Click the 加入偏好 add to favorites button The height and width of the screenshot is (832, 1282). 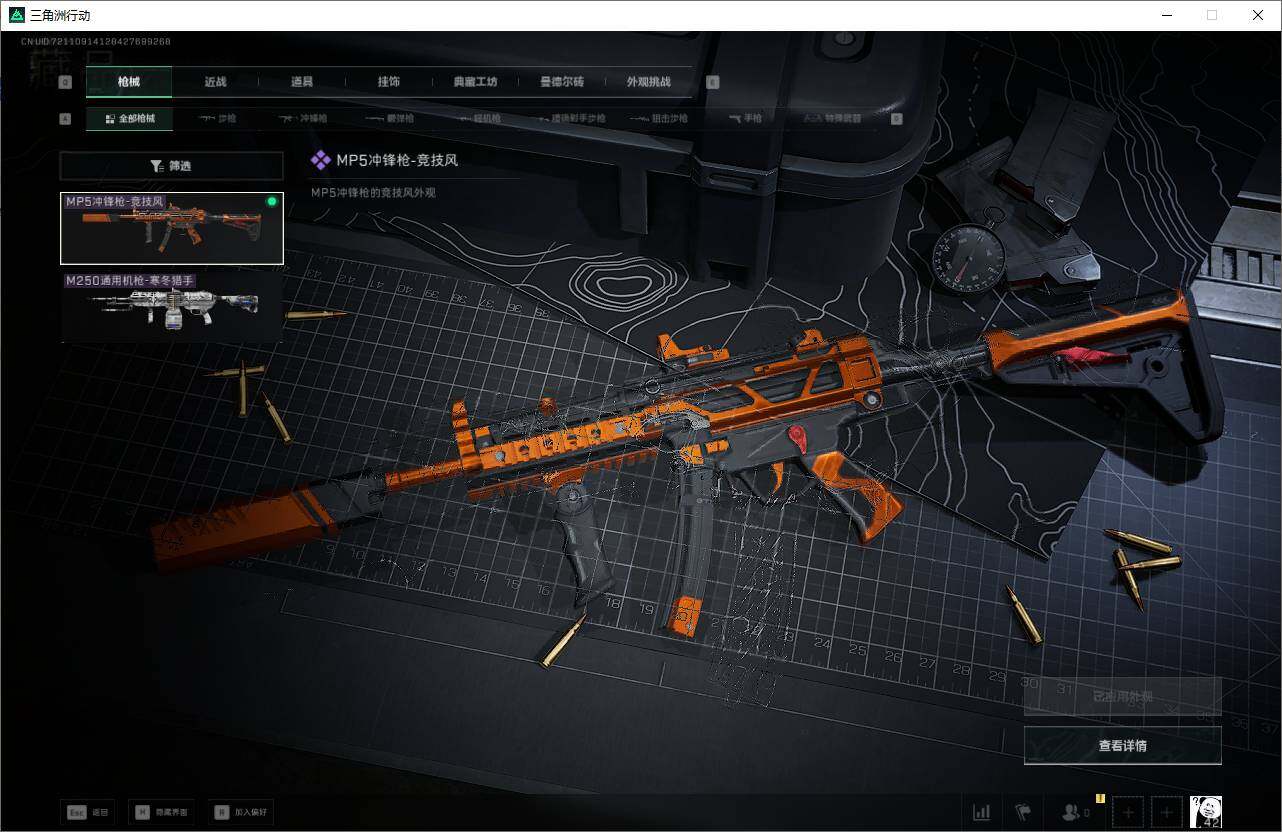tap(241, 812)
